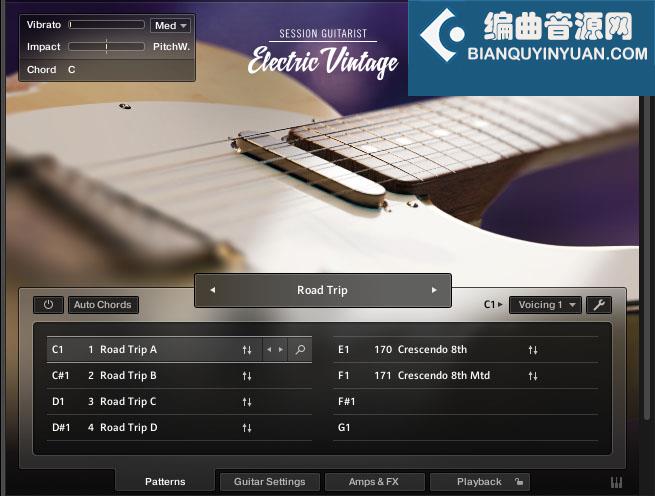
Task: Click up-down arrows icon for Crescendo 8th Mtd
Action: 533,376
